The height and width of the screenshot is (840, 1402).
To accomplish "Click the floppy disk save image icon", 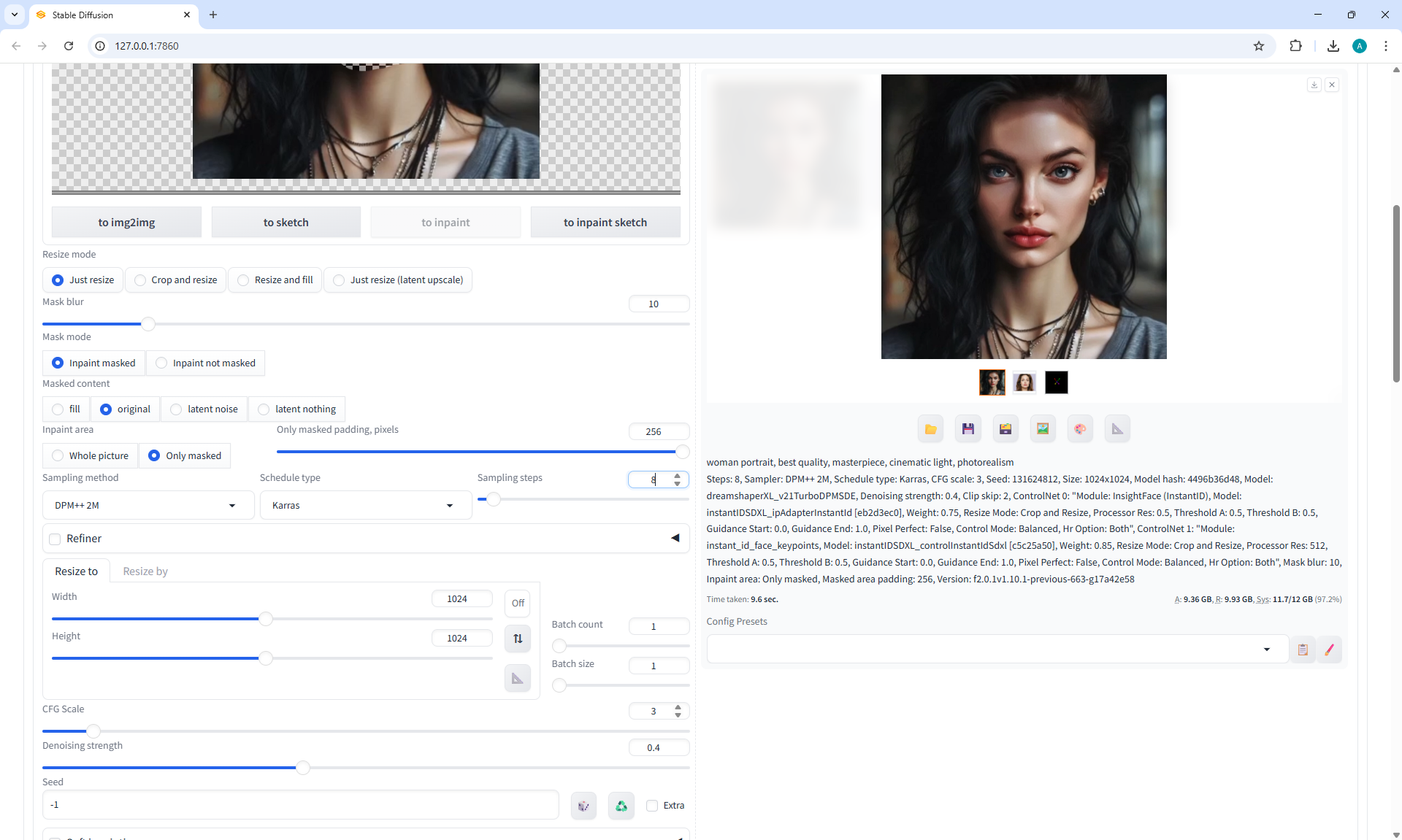I will (x=968, y=429).
